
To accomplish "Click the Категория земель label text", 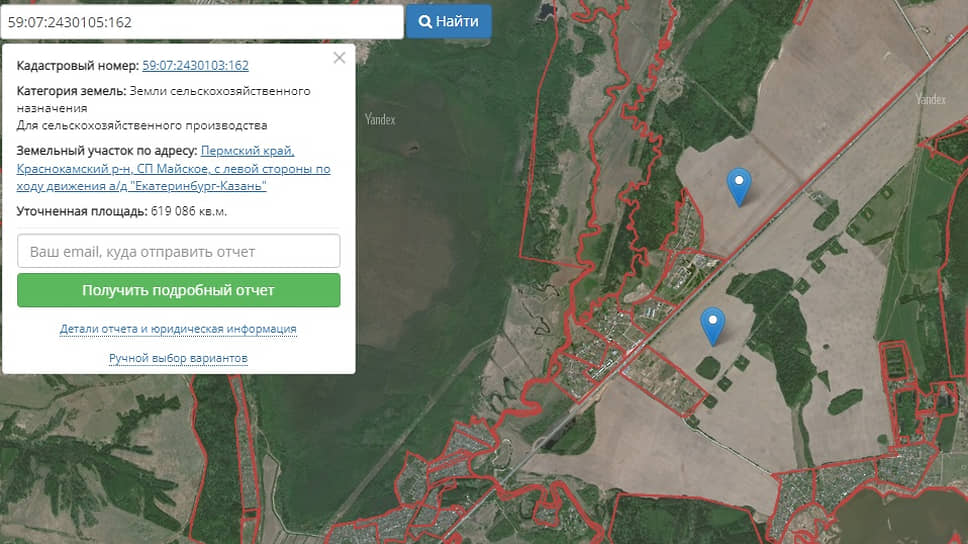I will coord(71,91).
